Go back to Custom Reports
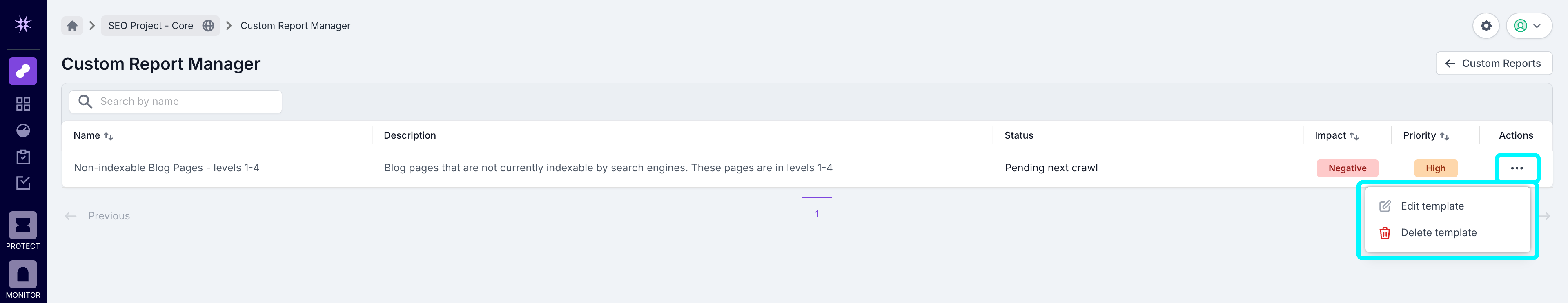Screen dimensions: 1568x303 (1494, 63)
